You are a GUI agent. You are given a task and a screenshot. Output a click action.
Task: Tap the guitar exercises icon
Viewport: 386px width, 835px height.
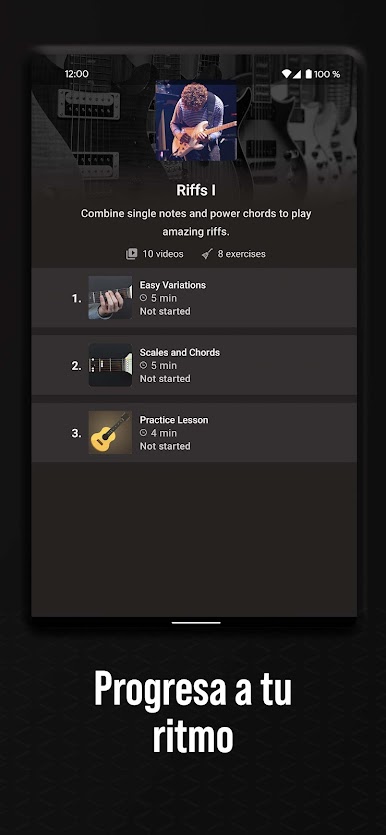point(207,254)
